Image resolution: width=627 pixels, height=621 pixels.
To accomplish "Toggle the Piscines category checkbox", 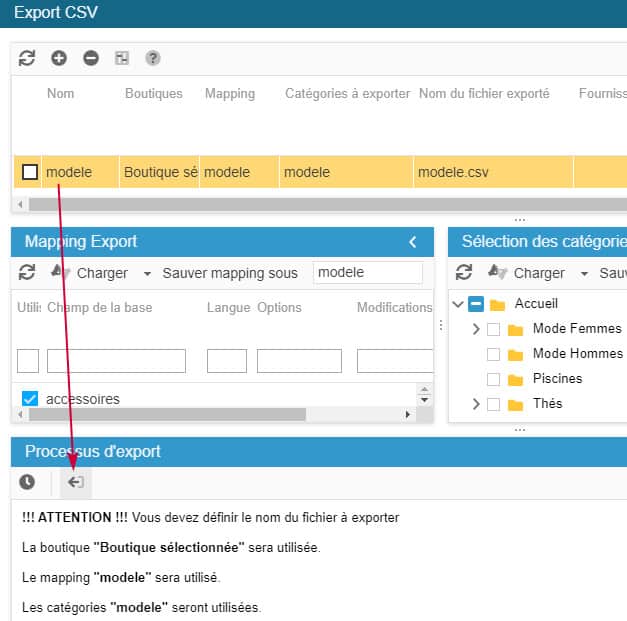I will (493, 379).
